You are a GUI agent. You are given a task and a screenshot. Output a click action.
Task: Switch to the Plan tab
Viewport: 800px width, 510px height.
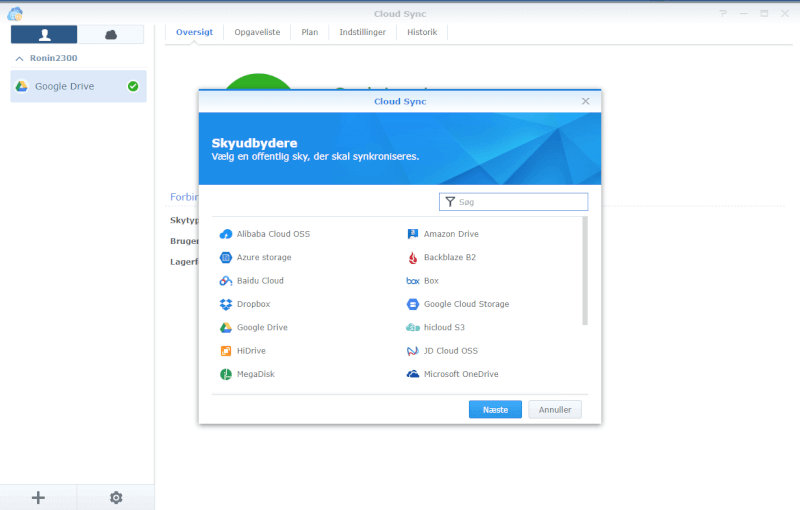point(310,32)
